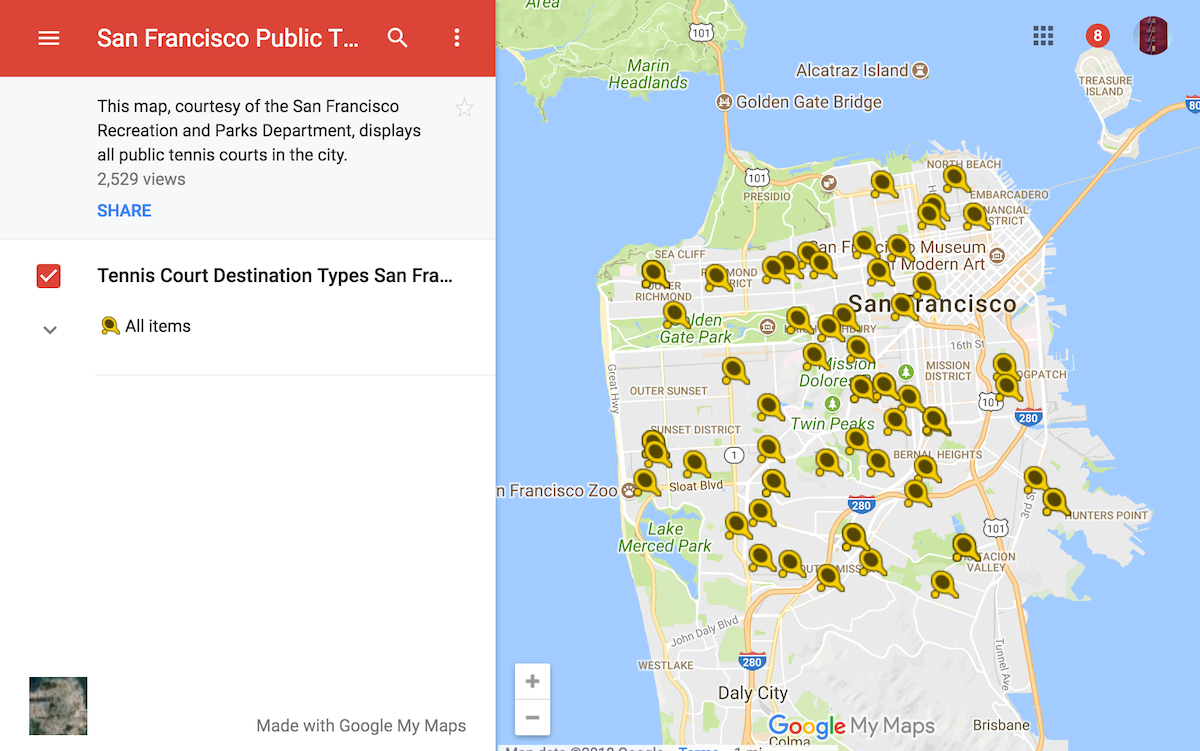Click the tennis marker next to Visitacion Valley label
The height and width of the screenshot is (751, 1200).
pos(964,547)
